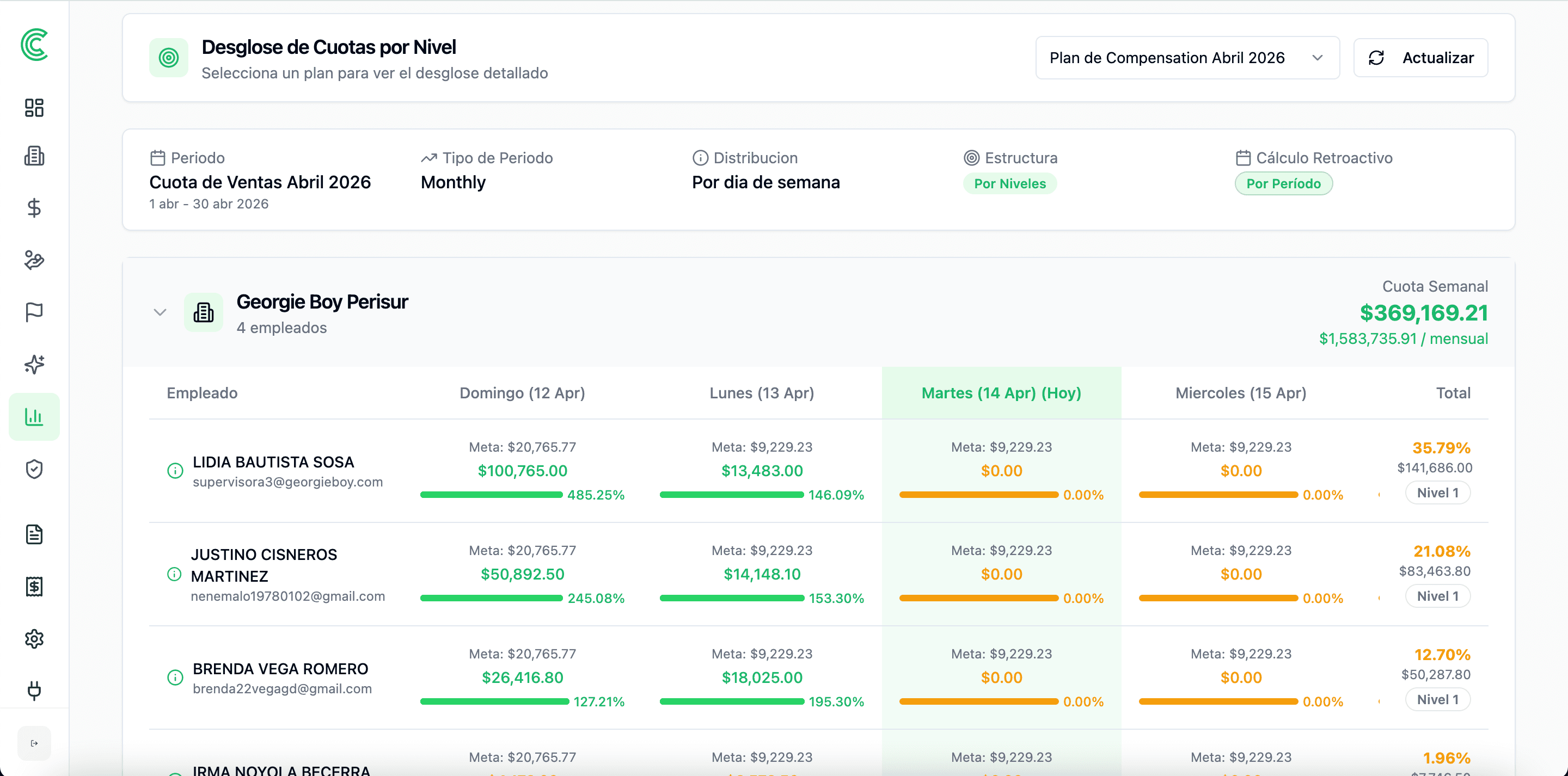Open the flag icon in sidebar
This screenshot has width=1568, height=776.
34,312
